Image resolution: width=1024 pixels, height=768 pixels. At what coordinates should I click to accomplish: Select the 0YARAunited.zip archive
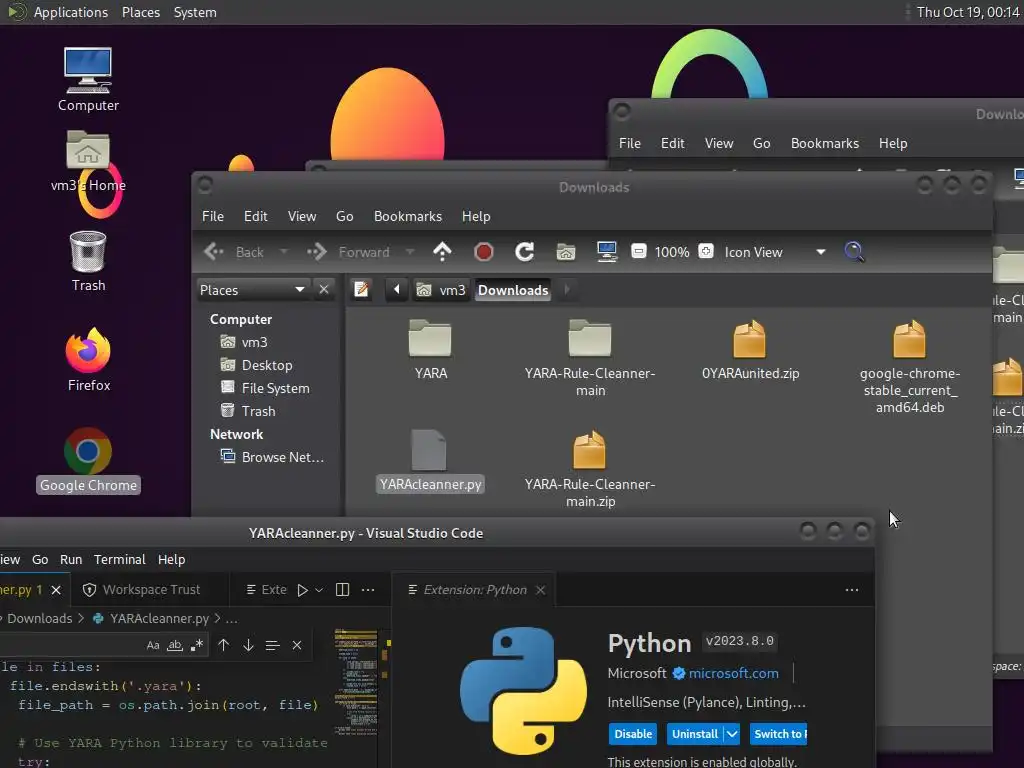pos(750,349)
